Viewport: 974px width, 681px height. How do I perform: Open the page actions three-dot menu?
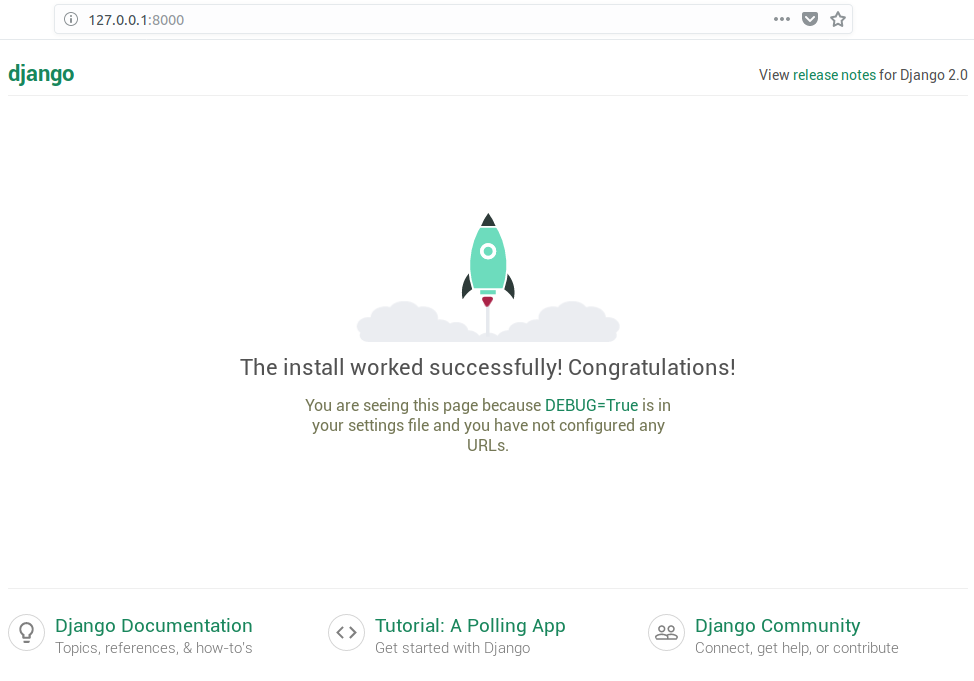[x=781, y=19]
